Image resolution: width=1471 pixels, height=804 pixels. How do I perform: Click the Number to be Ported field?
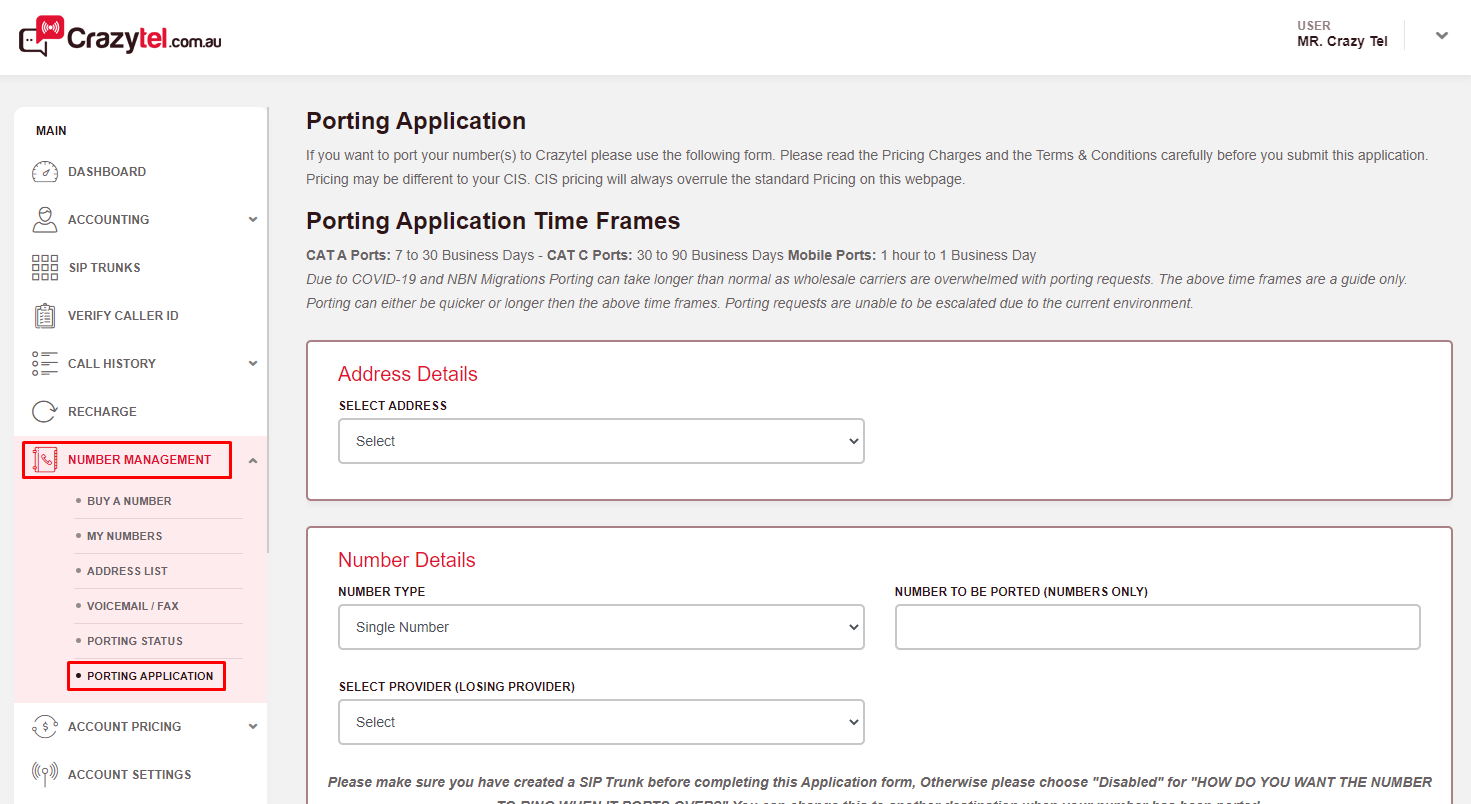(1157, 627)
